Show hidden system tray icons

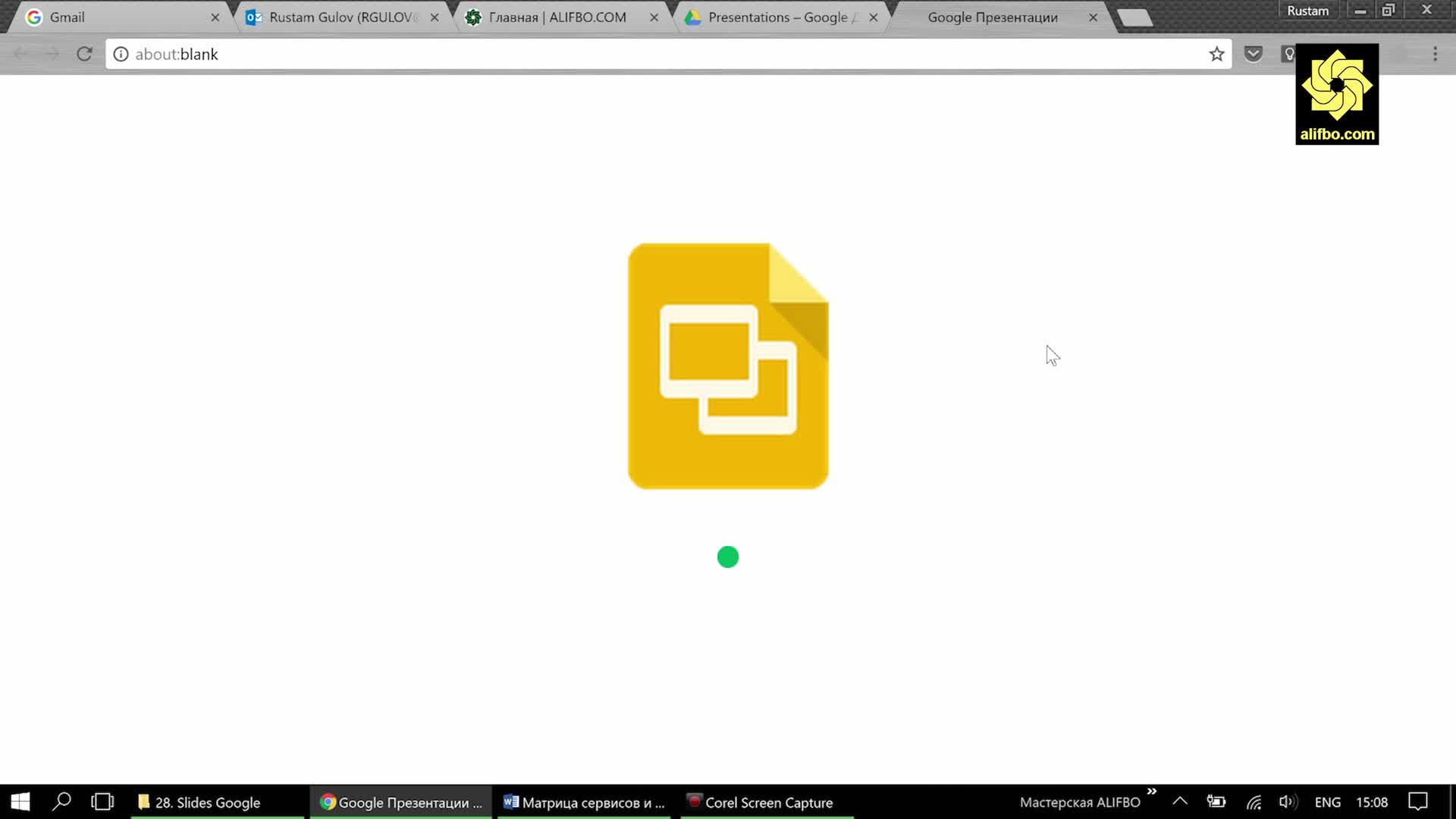(x=1180, y=802)
